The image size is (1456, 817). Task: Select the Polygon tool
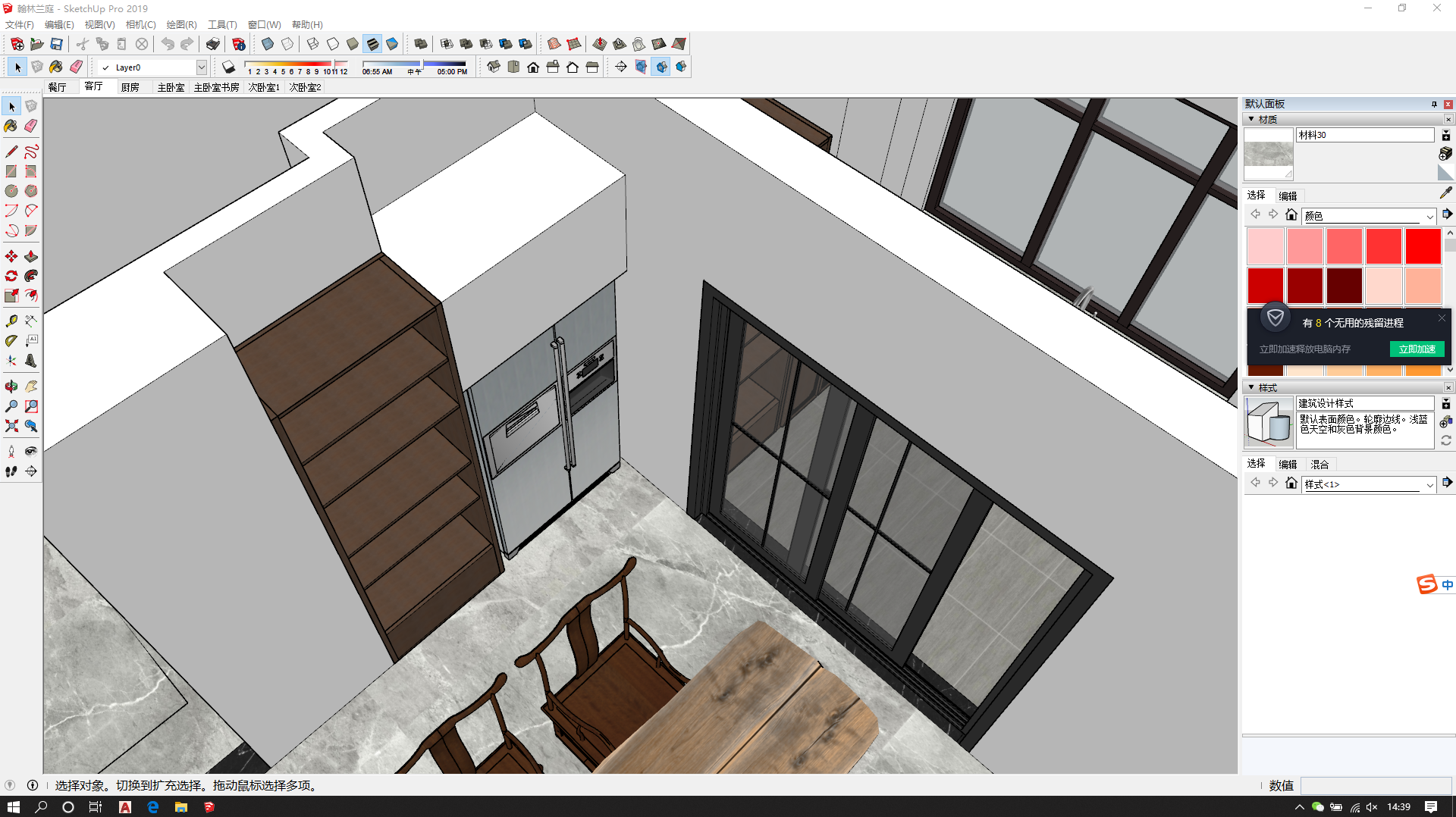click(31, 191)
